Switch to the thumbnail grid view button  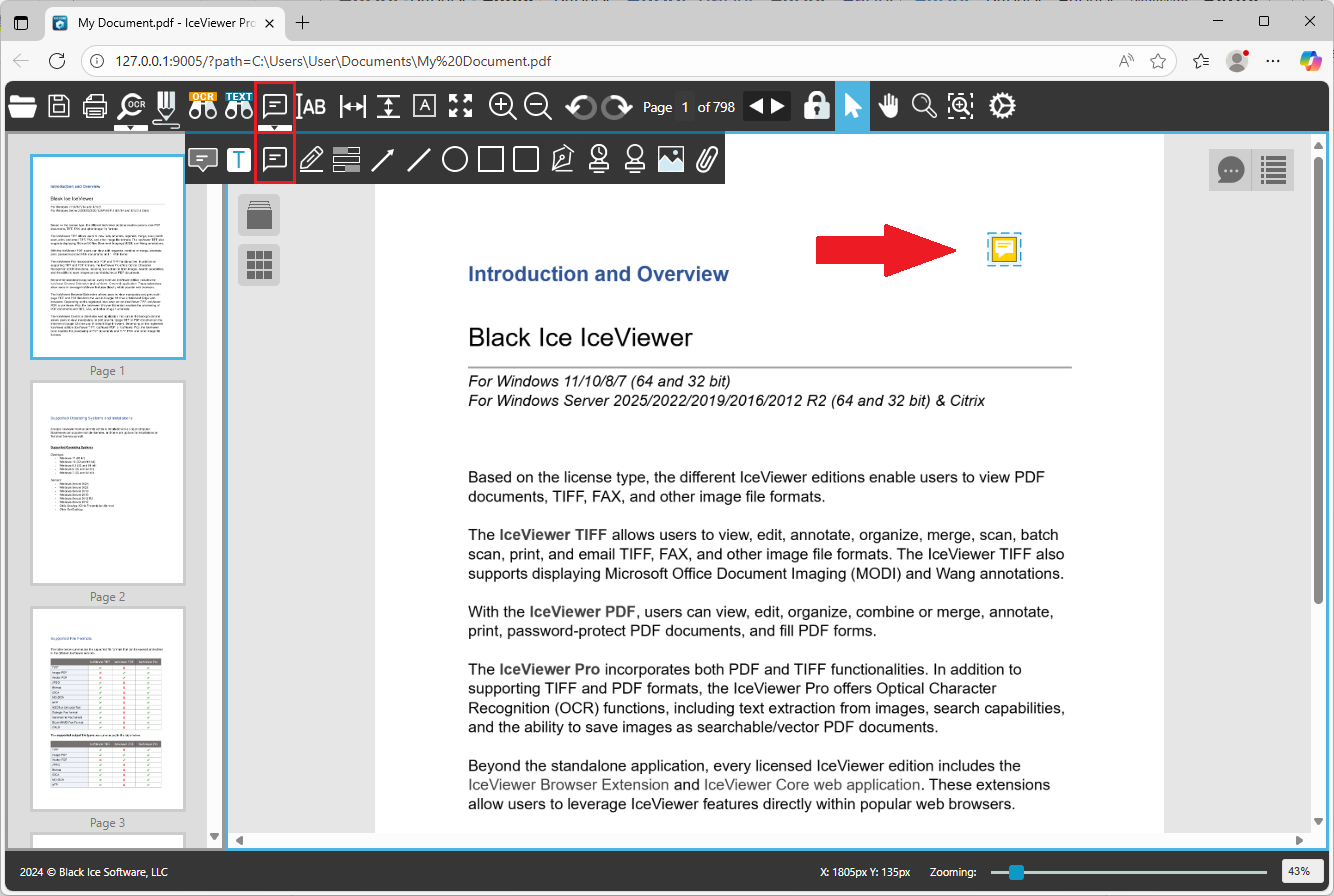259,264
